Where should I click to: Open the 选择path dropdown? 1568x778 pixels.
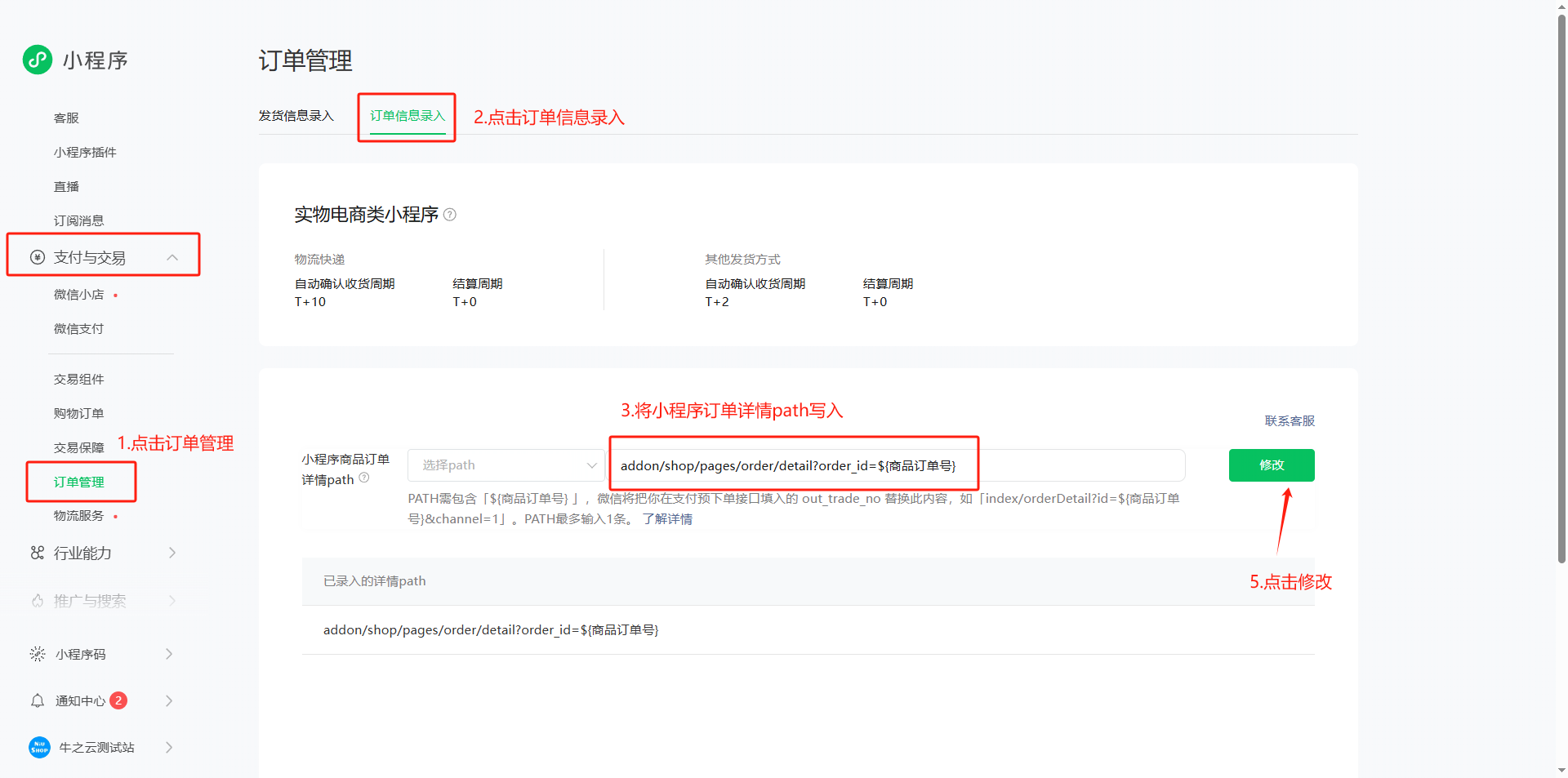coord(506,465)
